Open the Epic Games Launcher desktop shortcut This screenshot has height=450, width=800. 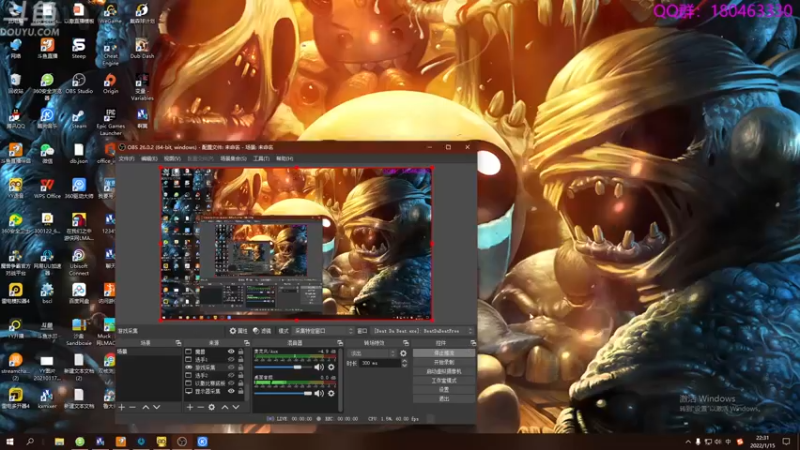(x=110, y=122)
